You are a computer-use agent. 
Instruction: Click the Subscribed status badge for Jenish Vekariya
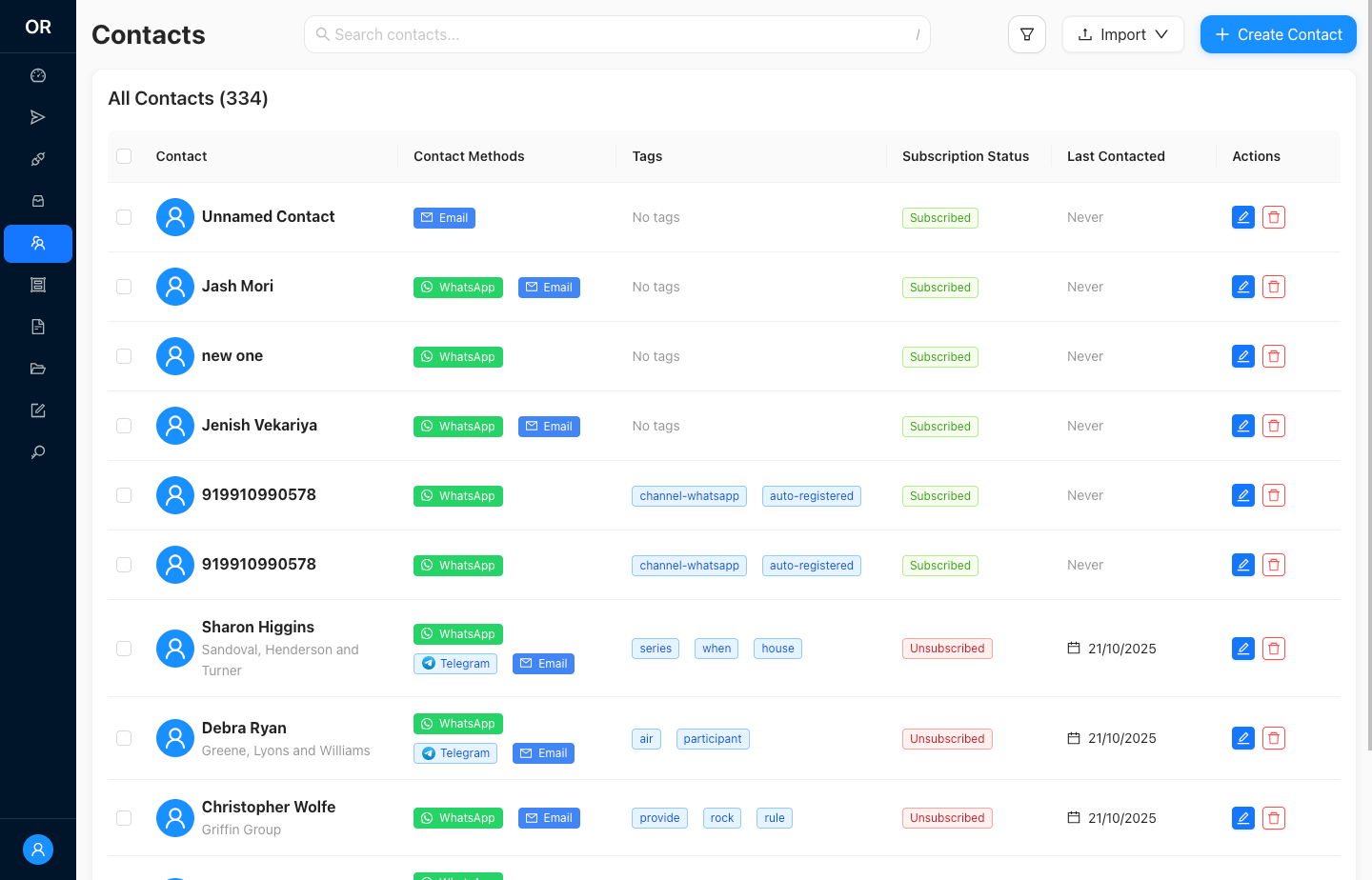(x=940, y=426)
